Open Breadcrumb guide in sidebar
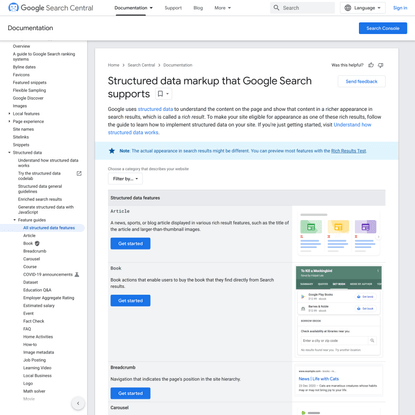Viewport: 415px width, 415px height. click(35, 251)
